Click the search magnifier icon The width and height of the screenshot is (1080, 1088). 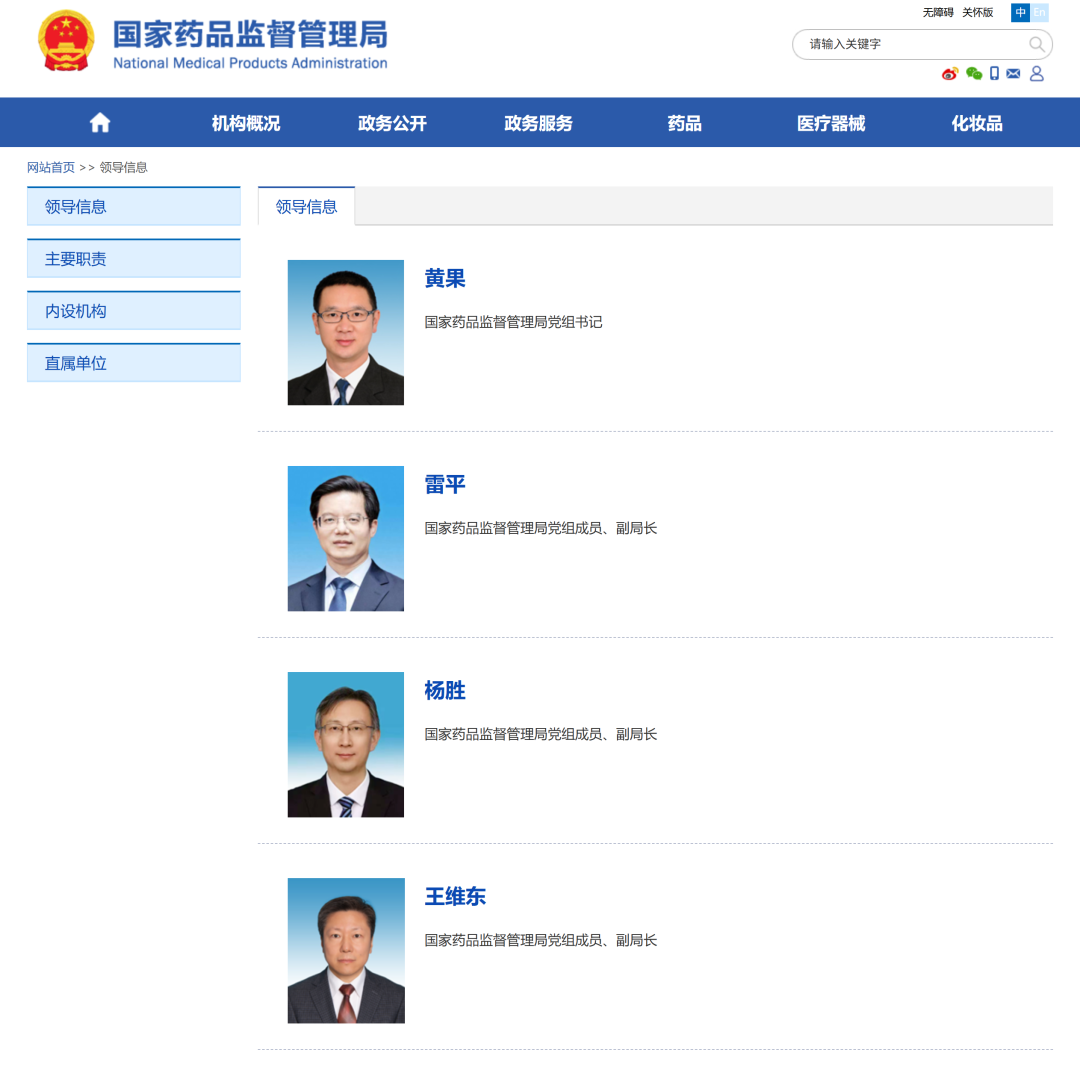(x=1036, y=44)
